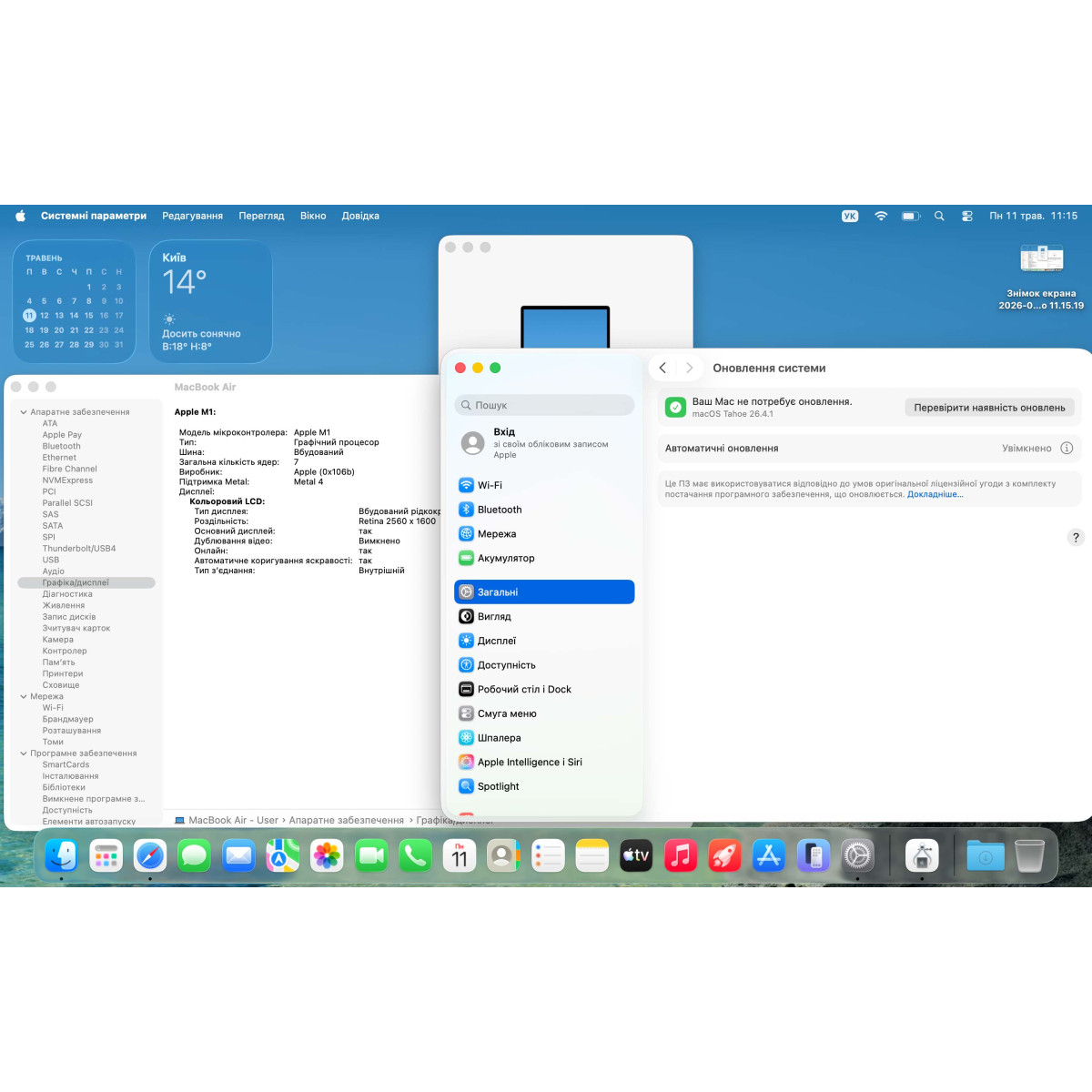This screenshot has width=1092, height=1092.
Task: Launch Apple TV from the Dock
Action: pyautogui.click(x=636, y=855)
